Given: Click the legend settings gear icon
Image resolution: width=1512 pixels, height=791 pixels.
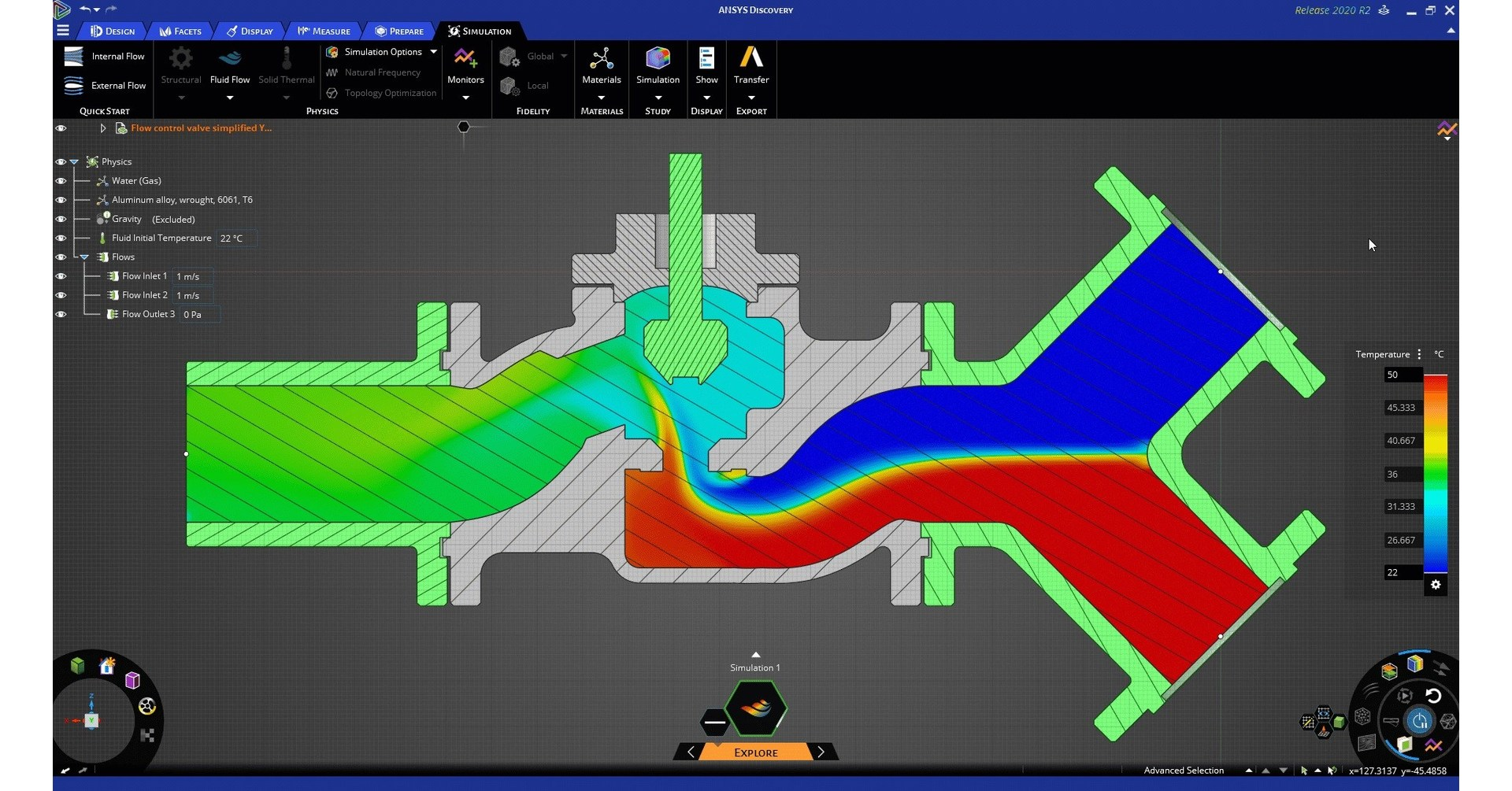Looking at the screenshot, I should pos(1436,585).
